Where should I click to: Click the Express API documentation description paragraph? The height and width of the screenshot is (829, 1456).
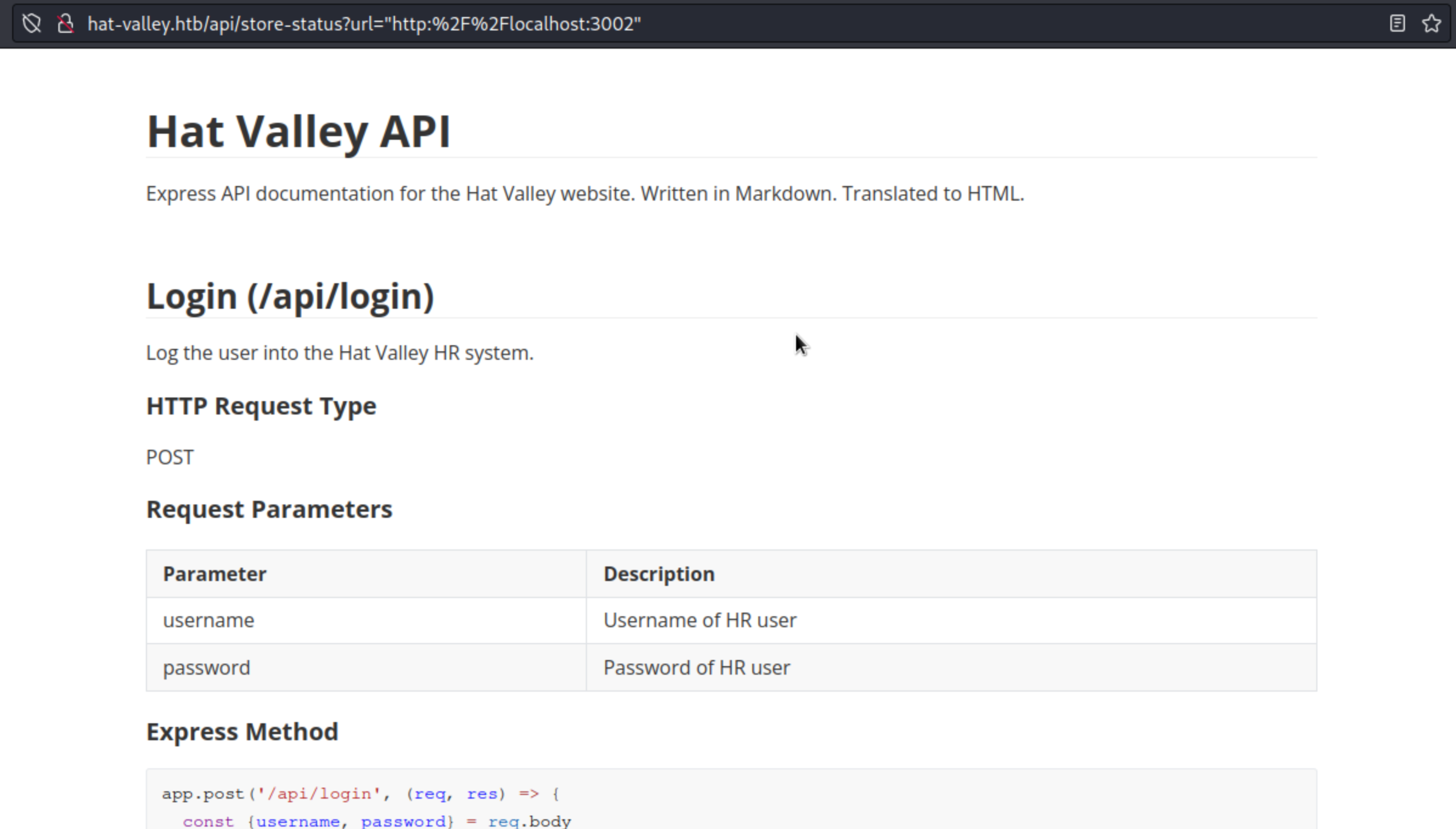coord(585,193)
